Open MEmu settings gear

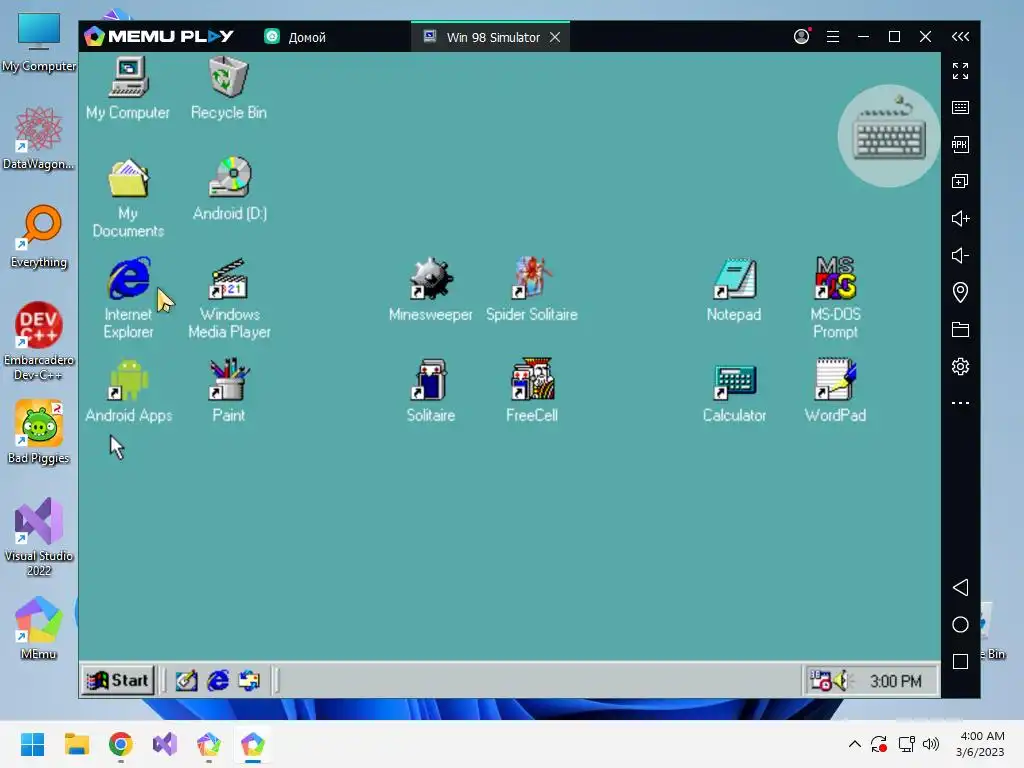[x=960, y=366]
